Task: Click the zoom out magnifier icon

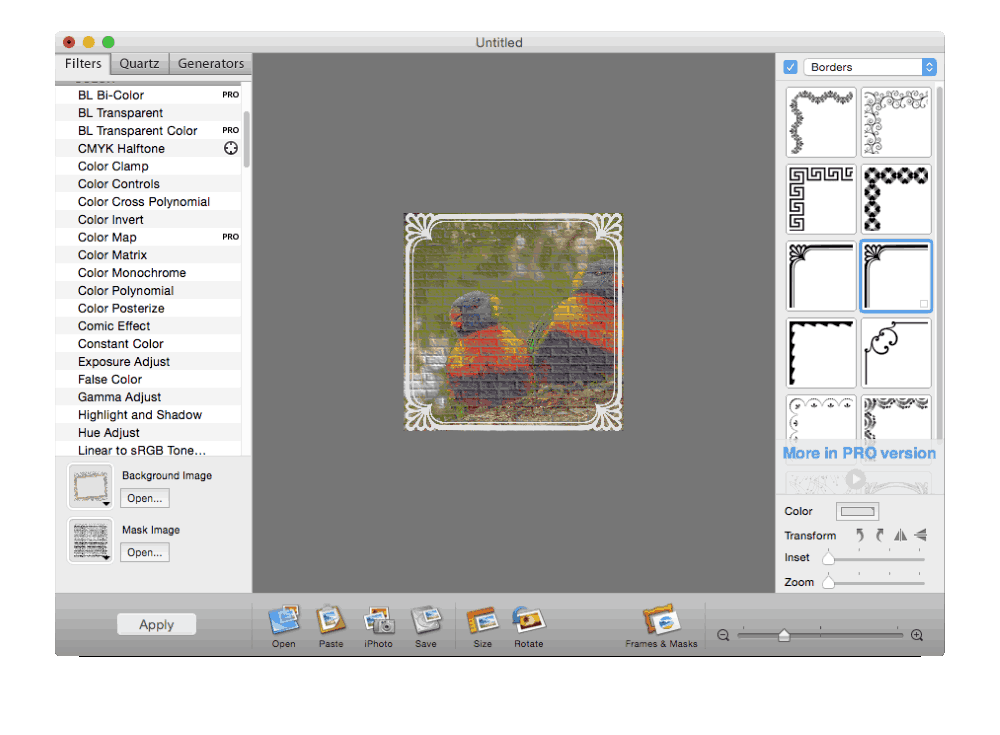Action: tap(723, 635)
